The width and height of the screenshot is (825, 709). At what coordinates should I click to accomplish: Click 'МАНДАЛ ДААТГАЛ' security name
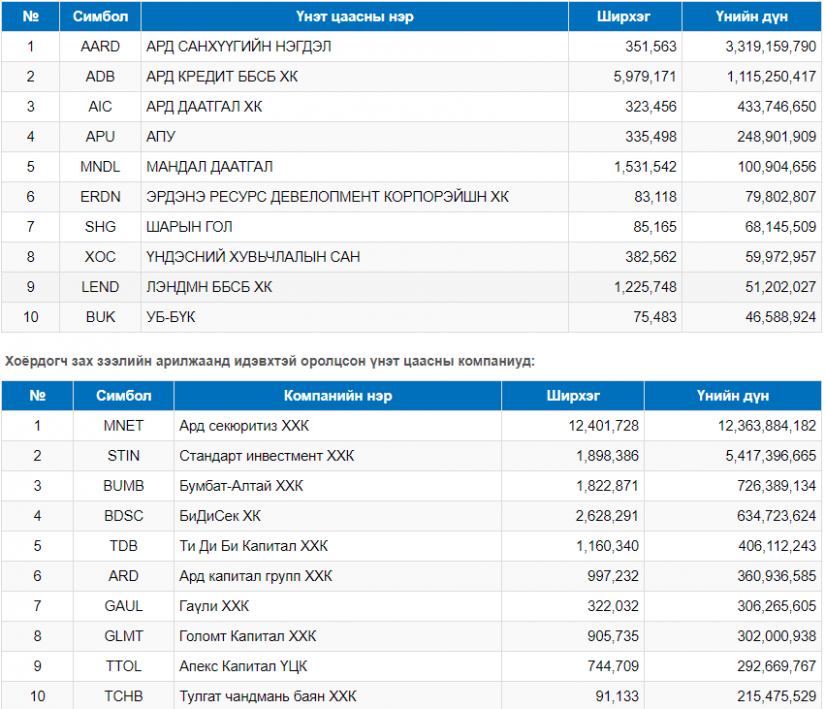(x=209, y=166)
